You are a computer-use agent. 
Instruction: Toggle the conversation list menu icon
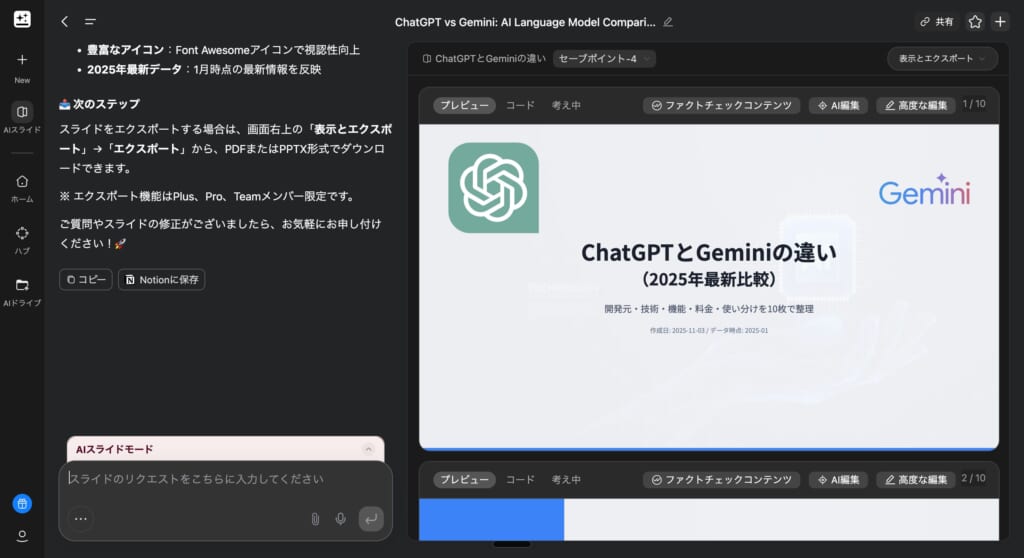click(x=90, y=22)
